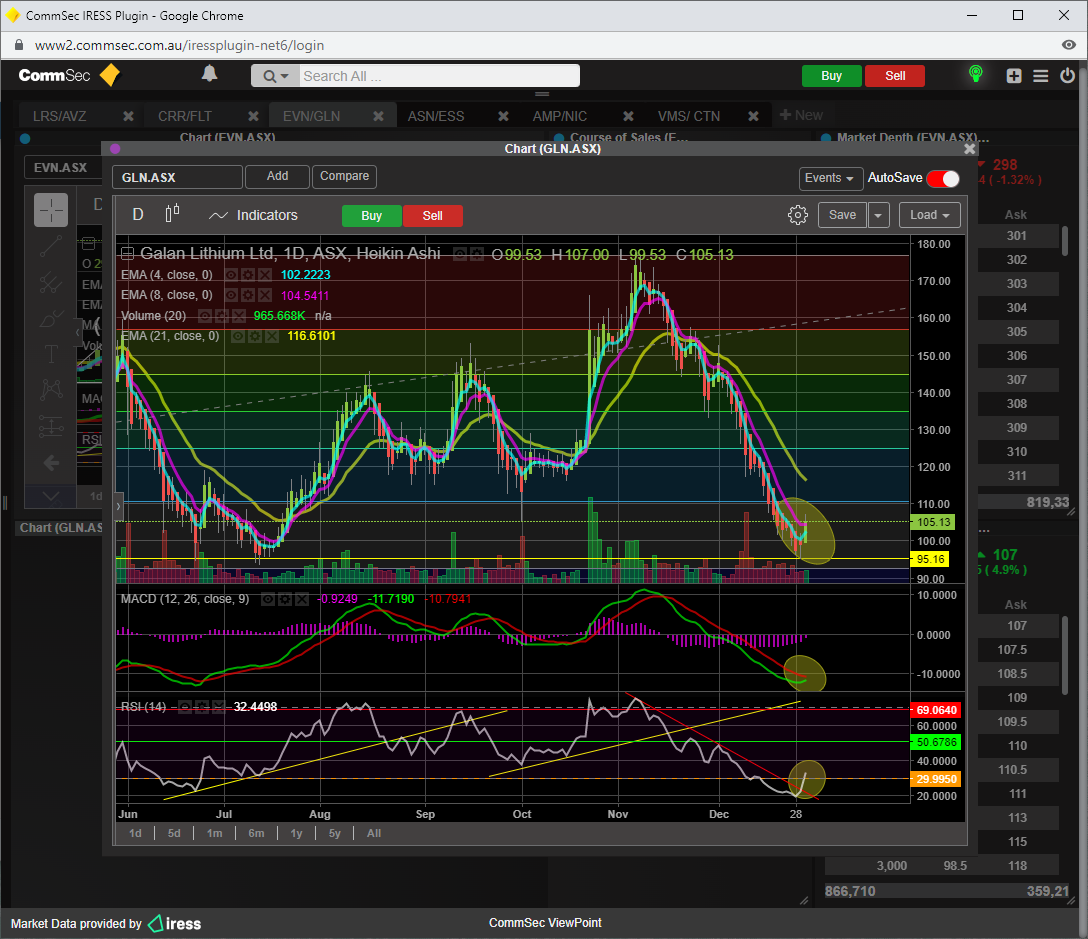Select measure tool in EVN chart
1088x939 pixels.
click(51, 425)
